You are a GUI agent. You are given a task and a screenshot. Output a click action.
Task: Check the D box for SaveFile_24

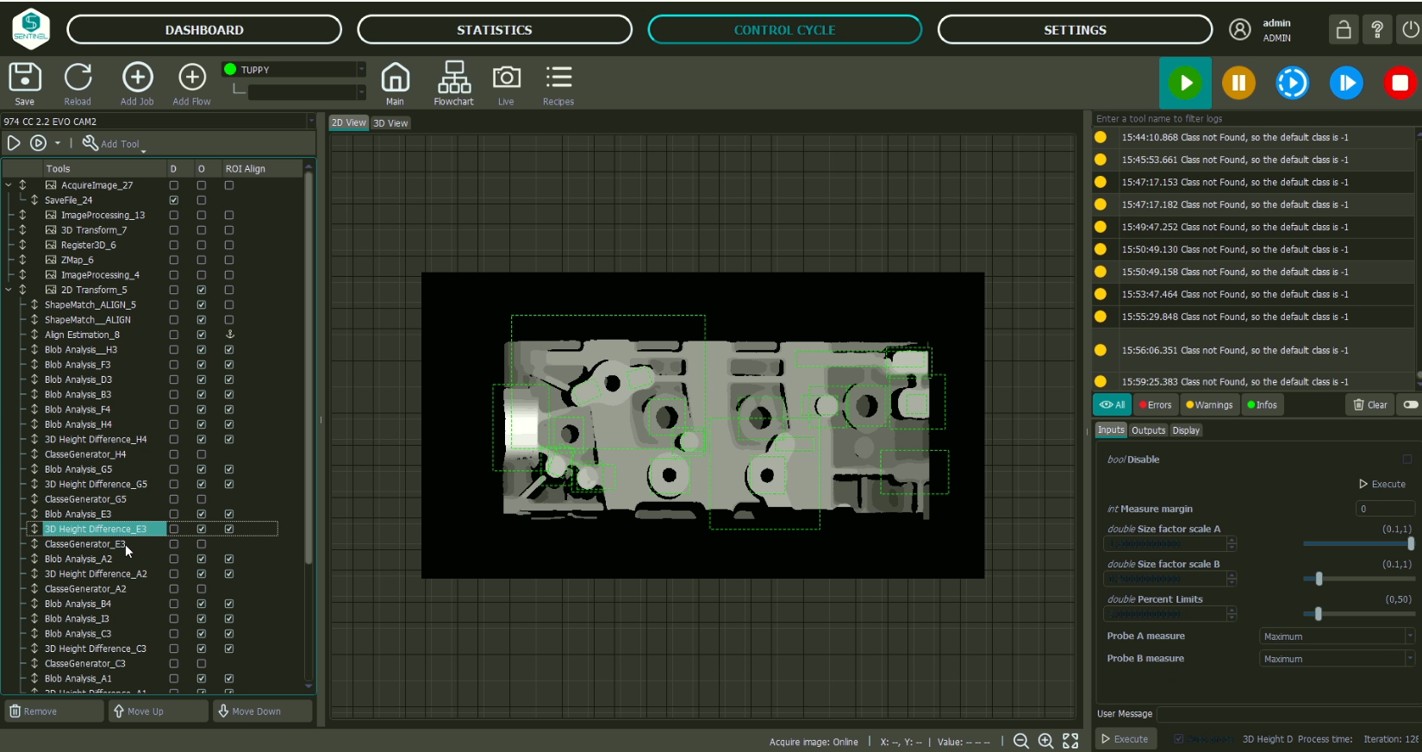tap(174, 200)
